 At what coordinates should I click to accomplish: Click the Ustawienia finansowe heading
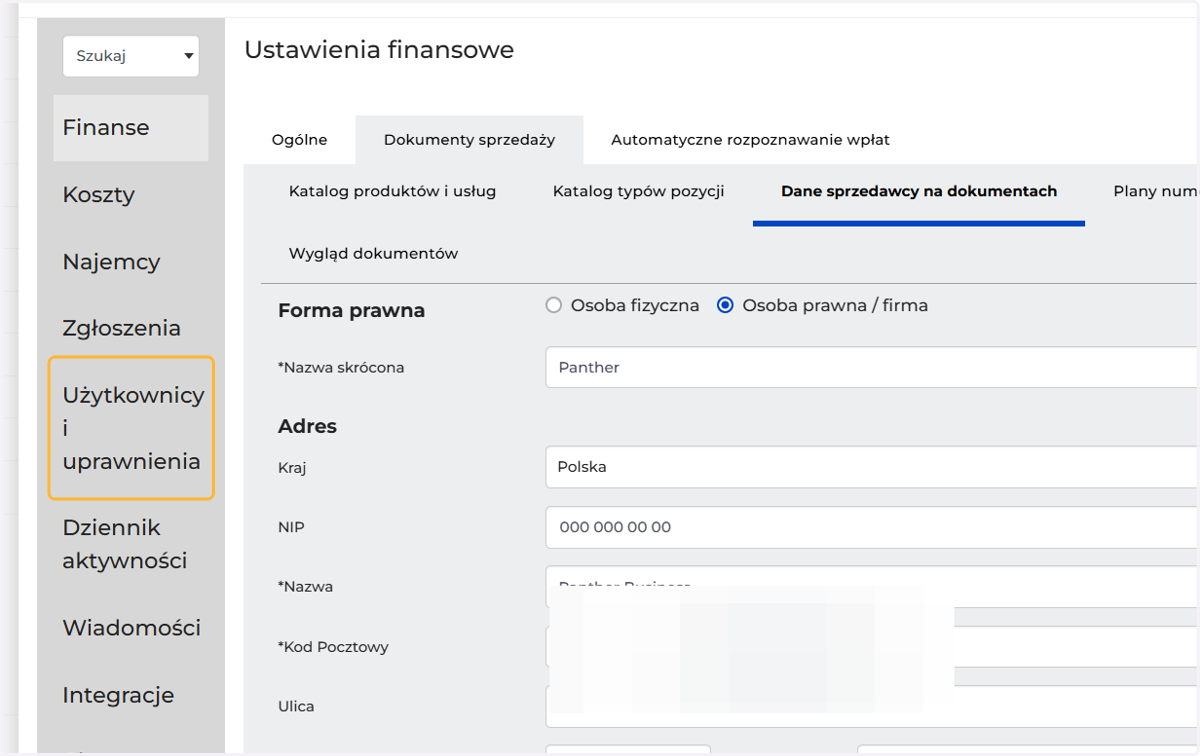[379, 50]
